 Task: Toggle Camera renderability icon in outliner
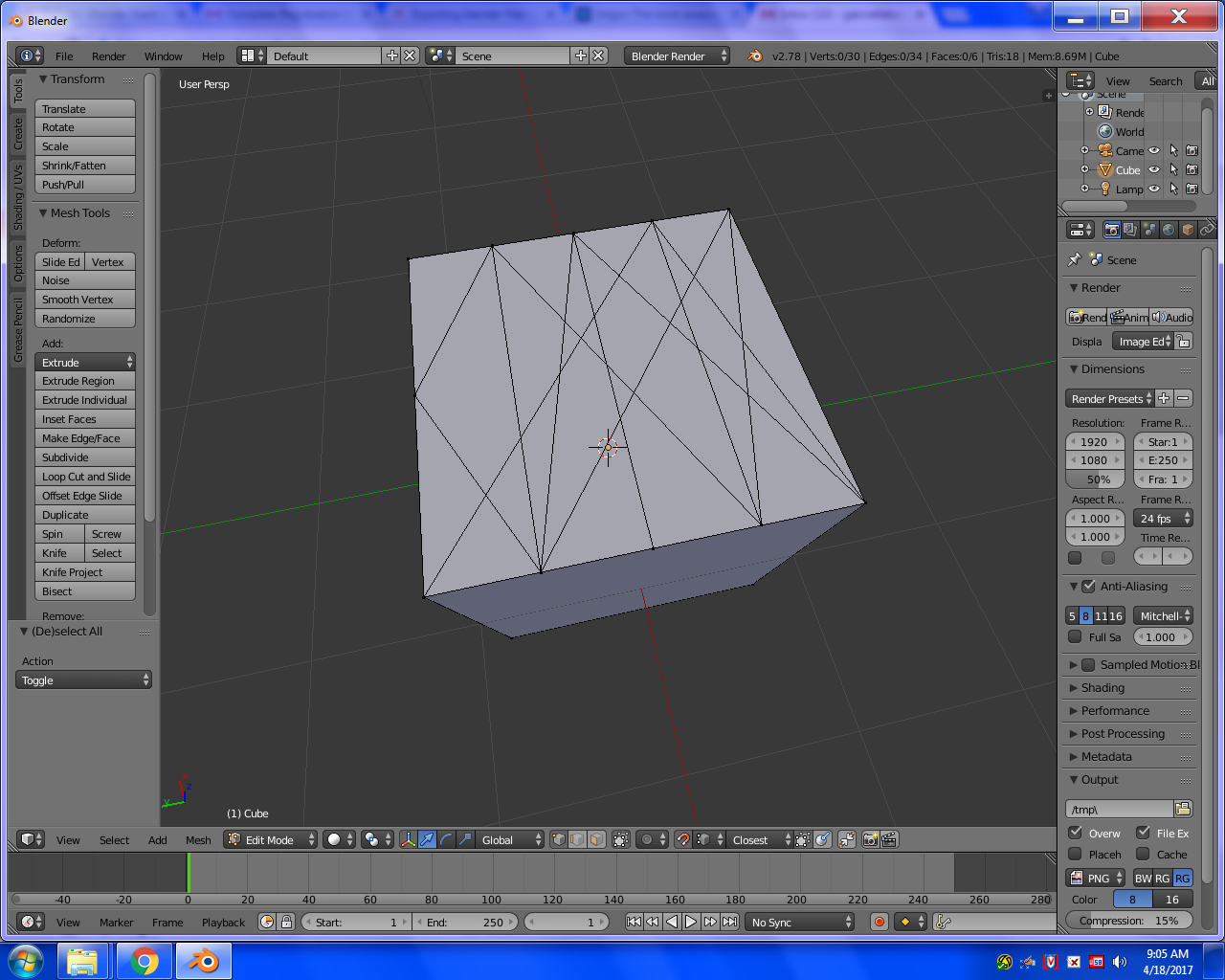click(x=1192, y=150)
